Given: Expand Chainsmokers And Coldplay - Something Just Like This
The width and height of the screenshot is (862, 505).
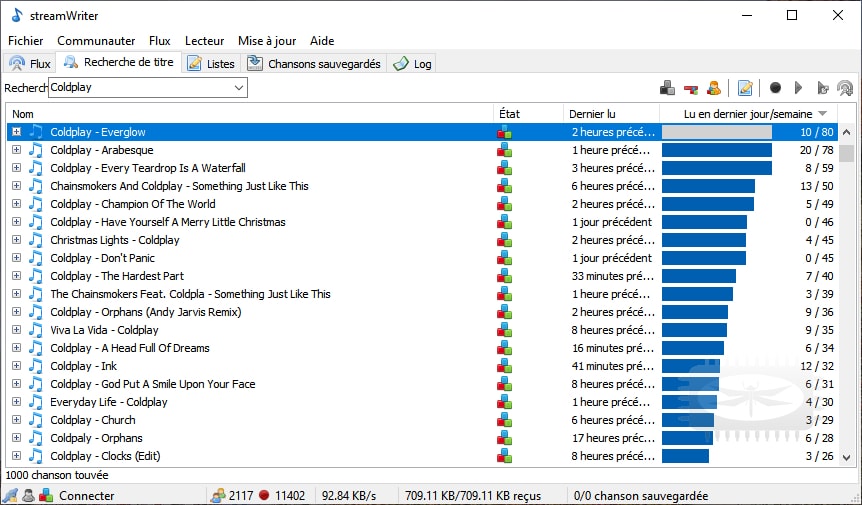Looking at the screenshot, I should coord(16,186).
